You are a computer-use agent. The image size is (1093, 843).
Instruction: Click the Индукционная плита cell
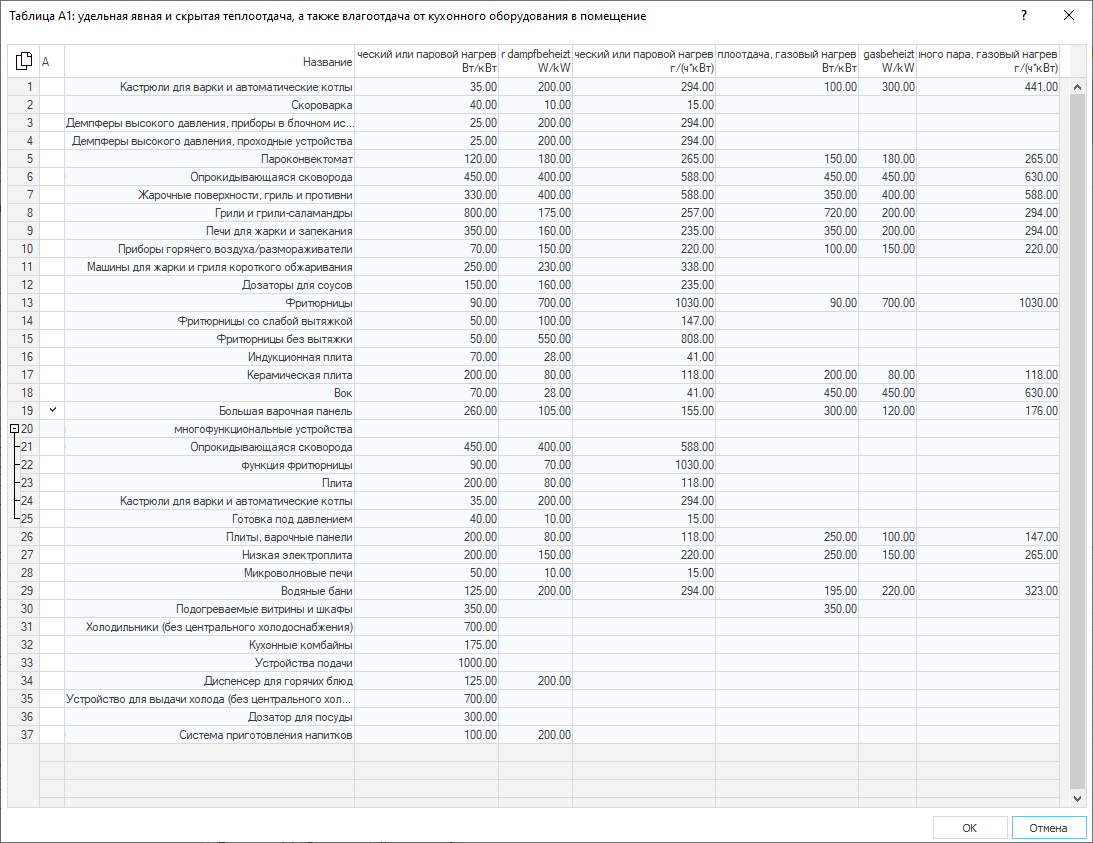tap(209, 357)
